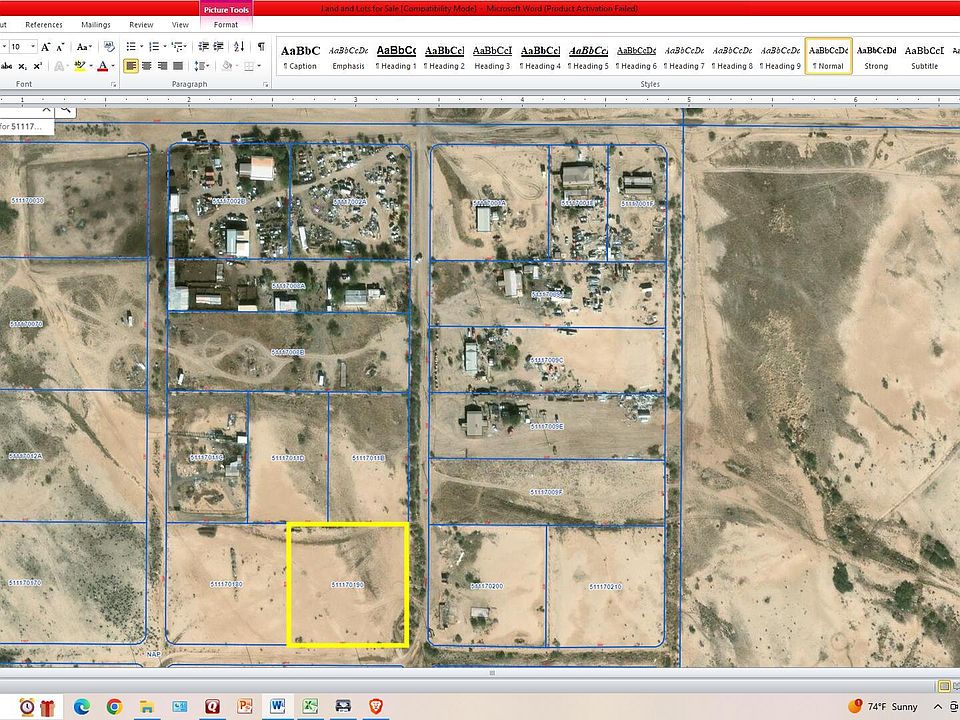The image size is (960, 720).
Task: Click the Center alignment icon
Action: pyautogui.click(x=147, y=66)
